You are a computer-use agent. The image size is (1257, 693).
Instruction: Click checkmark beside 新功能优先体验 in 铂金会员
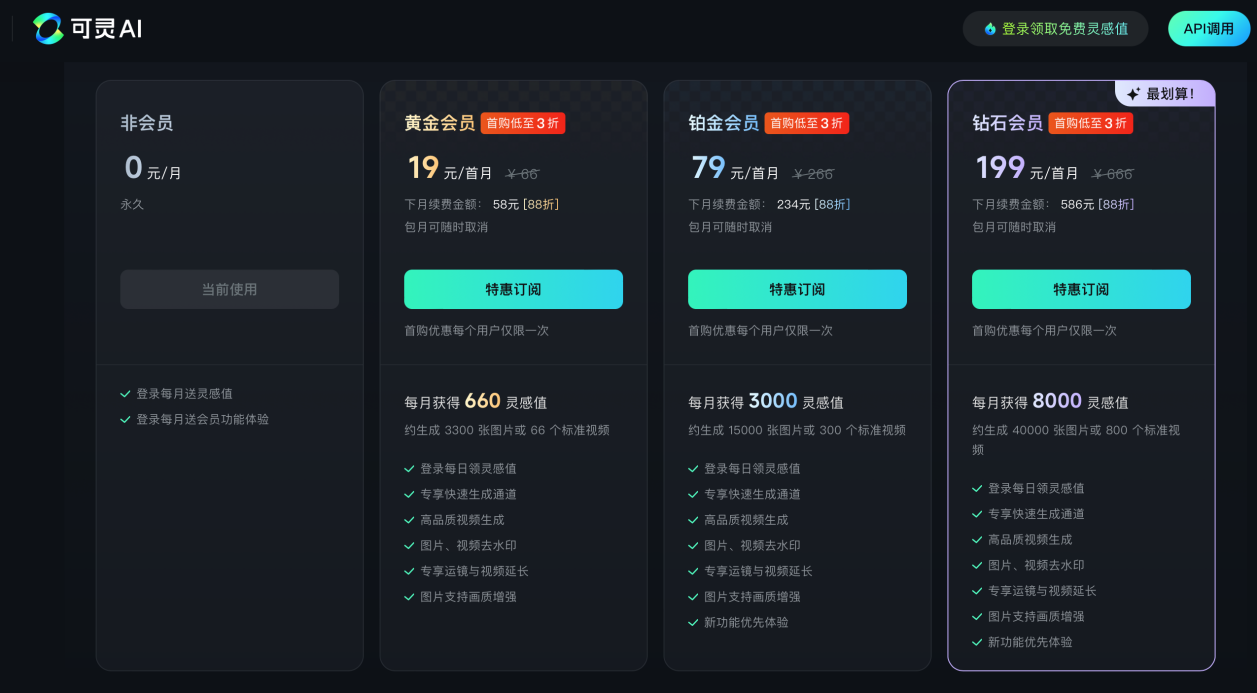[x=693, y=622]
